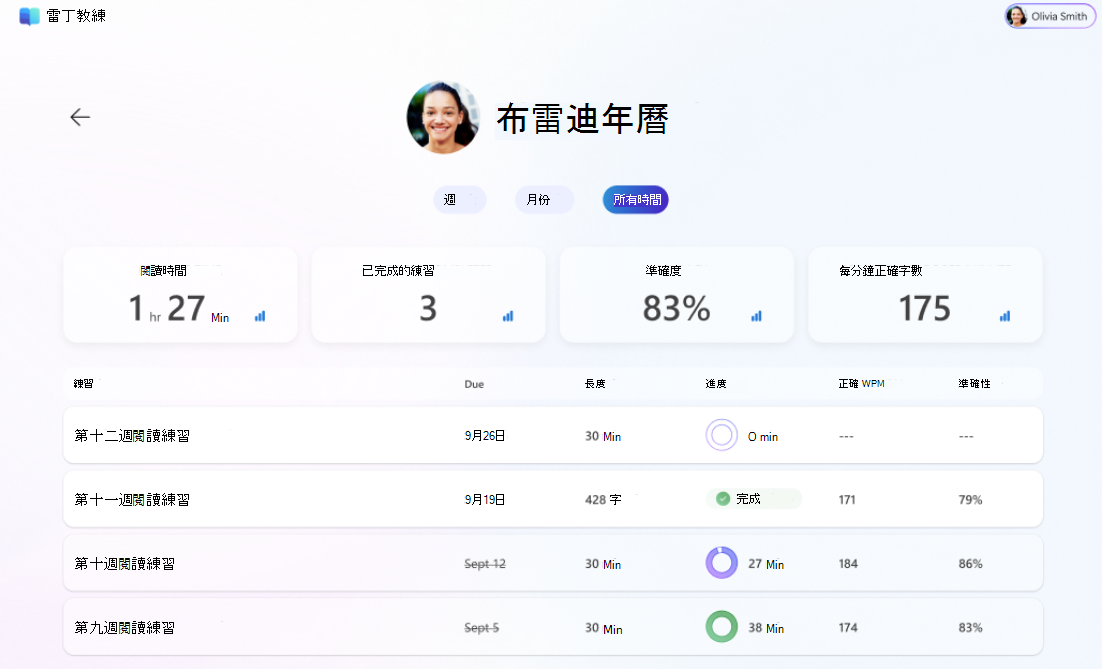Click the 進度 column header
This screenshot has width=1102, height=669.
pyautogui.click(x=716, y=384)
